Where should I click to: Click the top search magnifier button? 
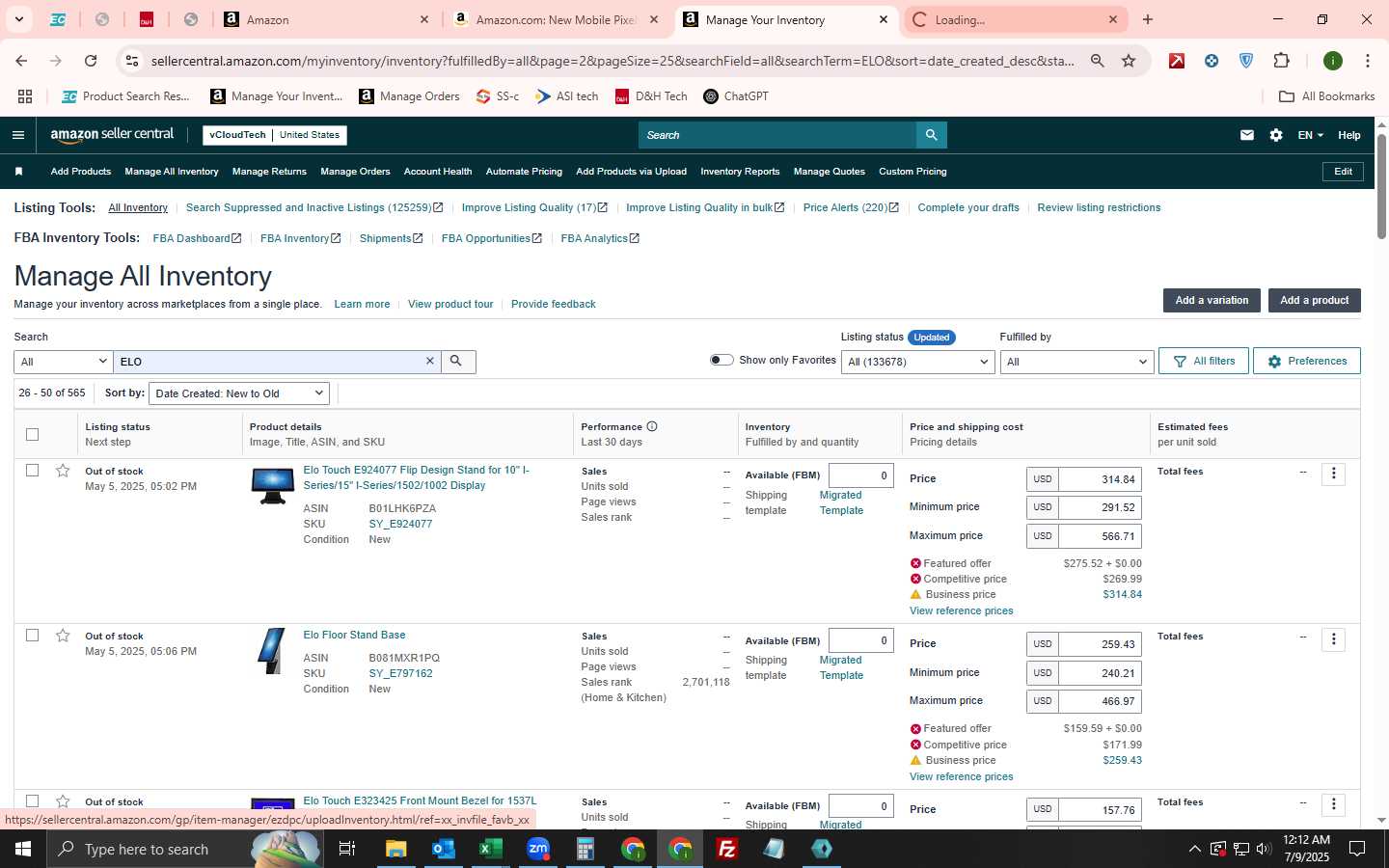931,135
